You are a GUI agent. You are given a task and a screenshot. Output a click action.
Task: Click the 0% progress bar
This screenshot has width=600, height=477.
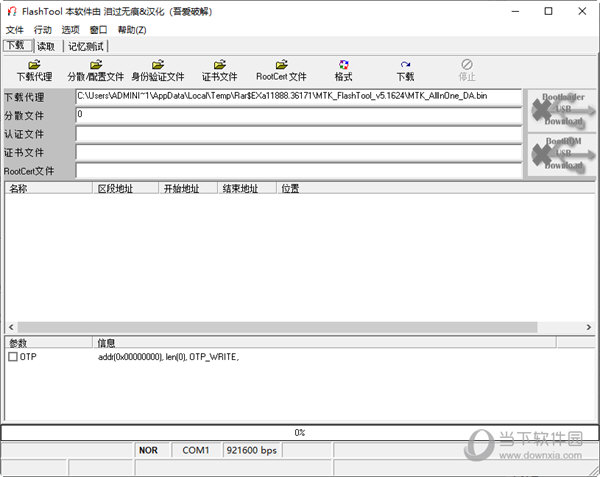click(x=300, y=433)
